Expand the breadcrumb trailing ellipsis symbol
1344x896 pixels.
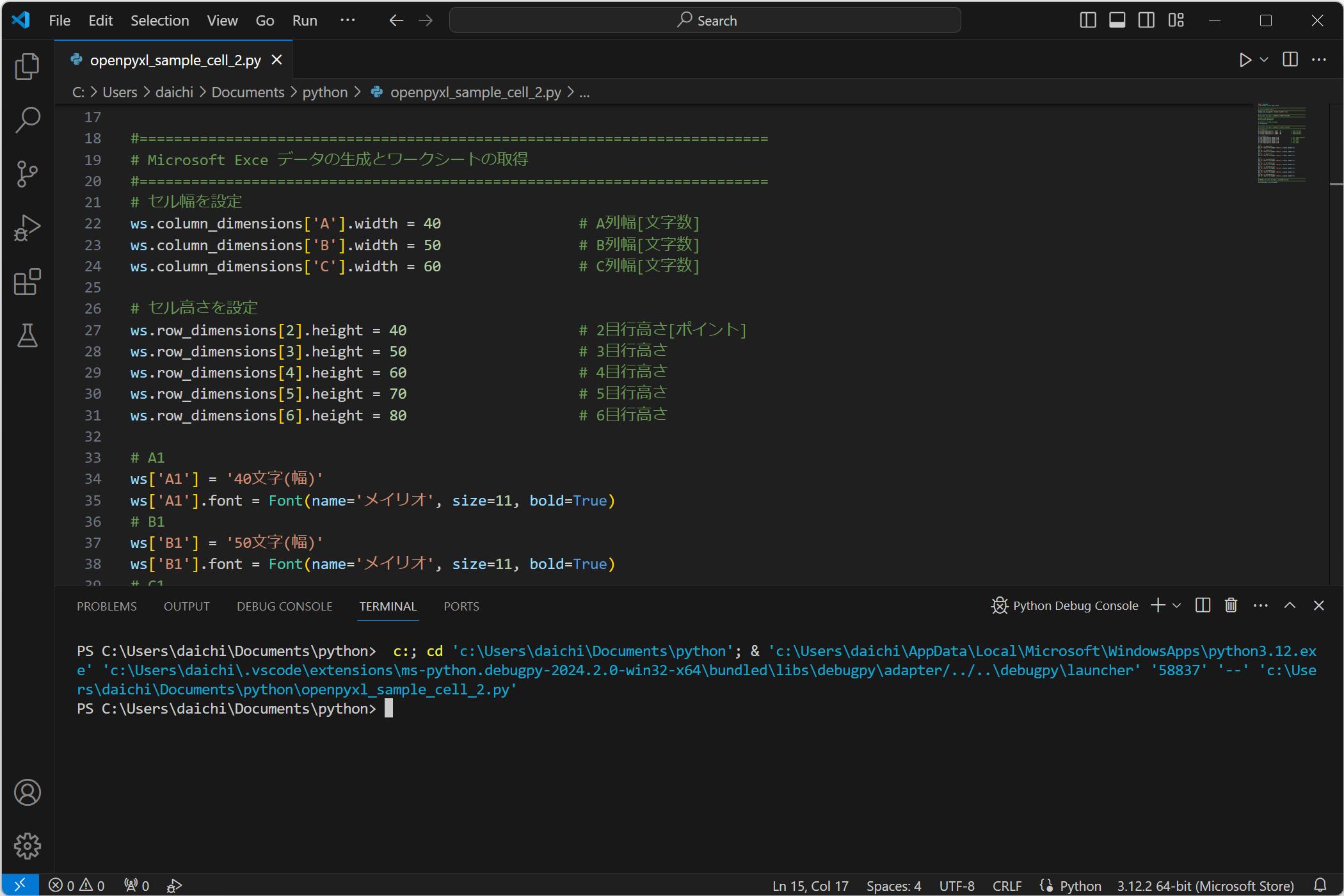584,92
